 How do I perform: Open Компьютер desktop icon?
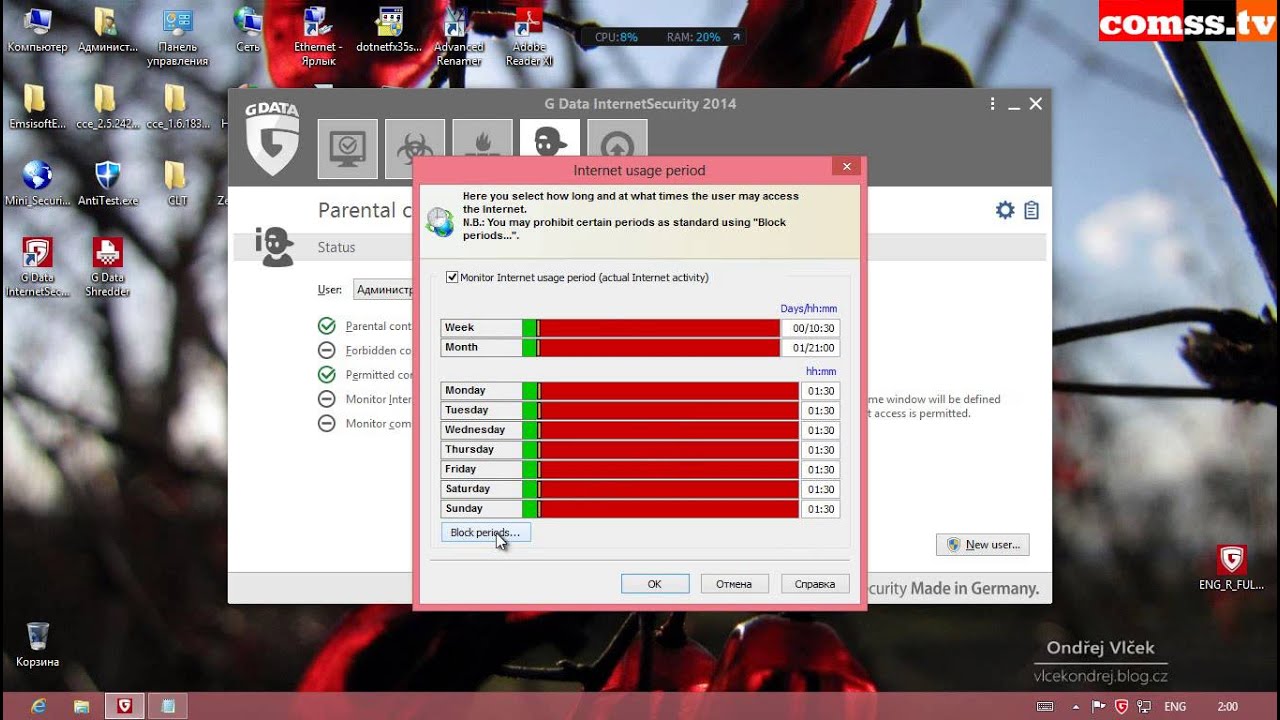click(x=37, y=30)
